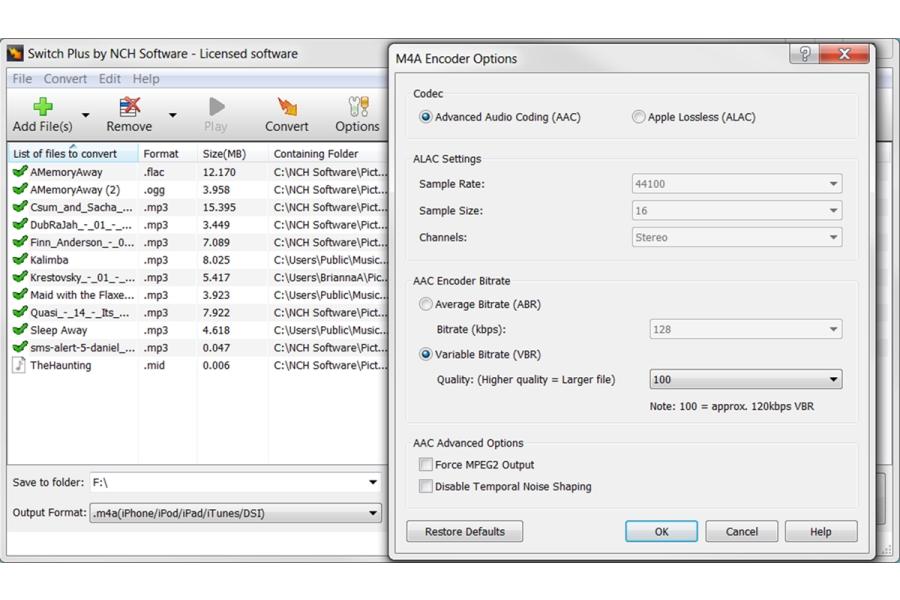Click the check icon beside Sleep Away
900x600 pixels.
20,330
